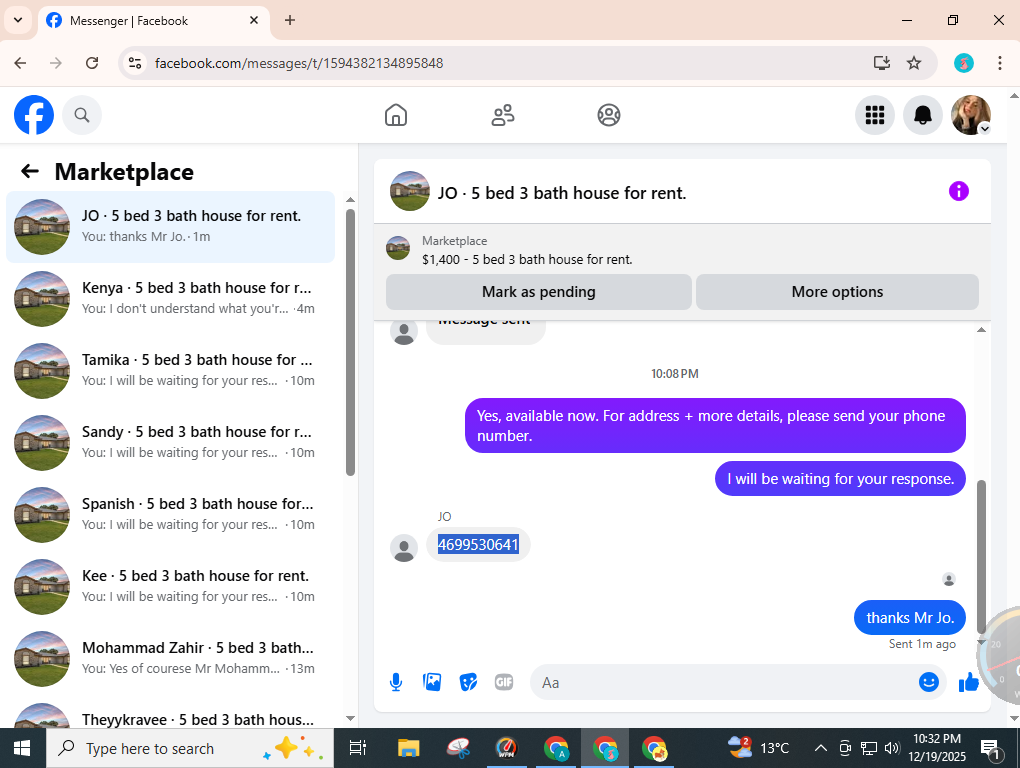The height and width of the screenshot is (768, 1020).
Task: Open Spanish conversation in the list
Action: [x=170, y=515]
